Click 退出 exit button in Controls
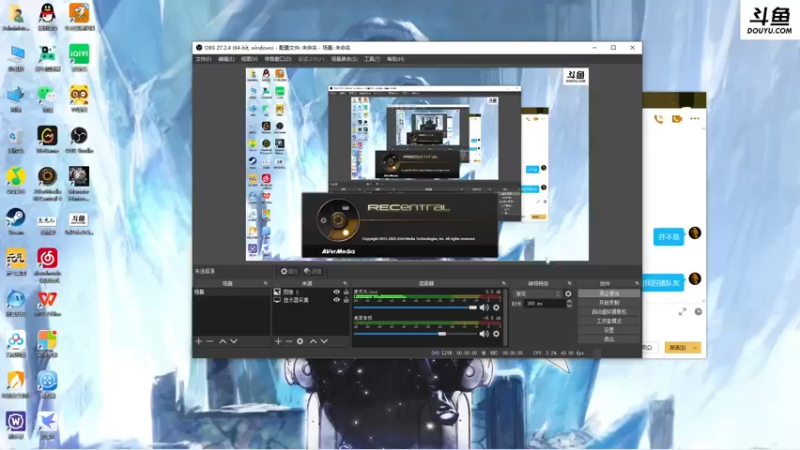The image size is (800, 450). tap(609, 339)
